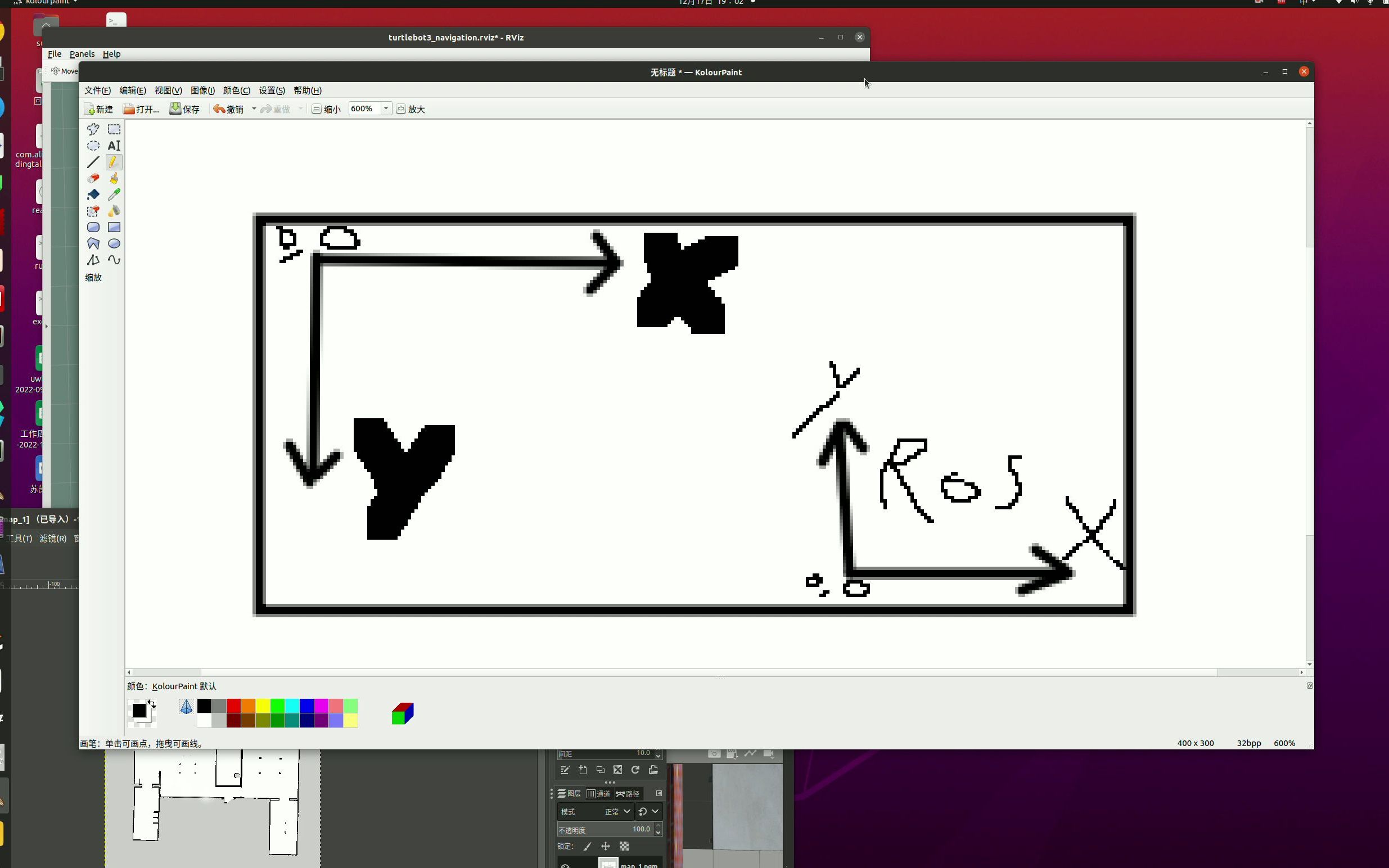
Task: Select the Color Eraser tool
Action: 93,211
